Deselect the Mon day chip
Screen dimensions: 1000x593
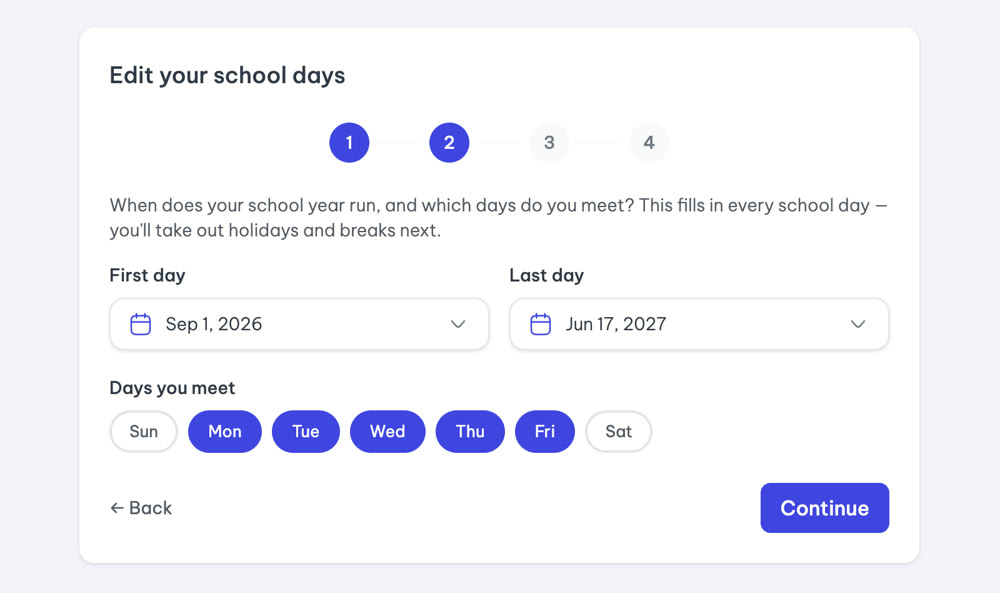224,432
